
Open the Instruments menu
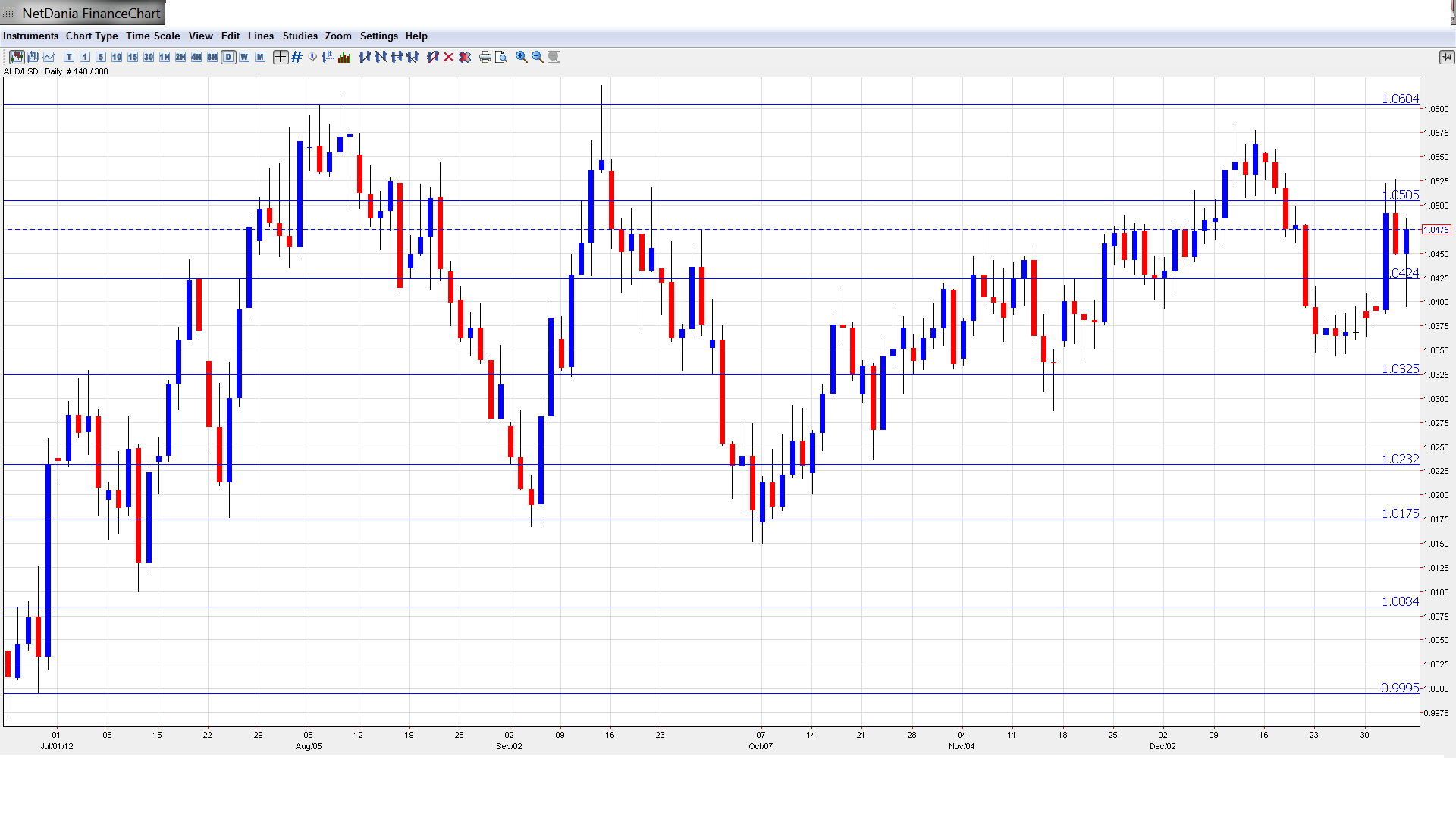point(30,36)
